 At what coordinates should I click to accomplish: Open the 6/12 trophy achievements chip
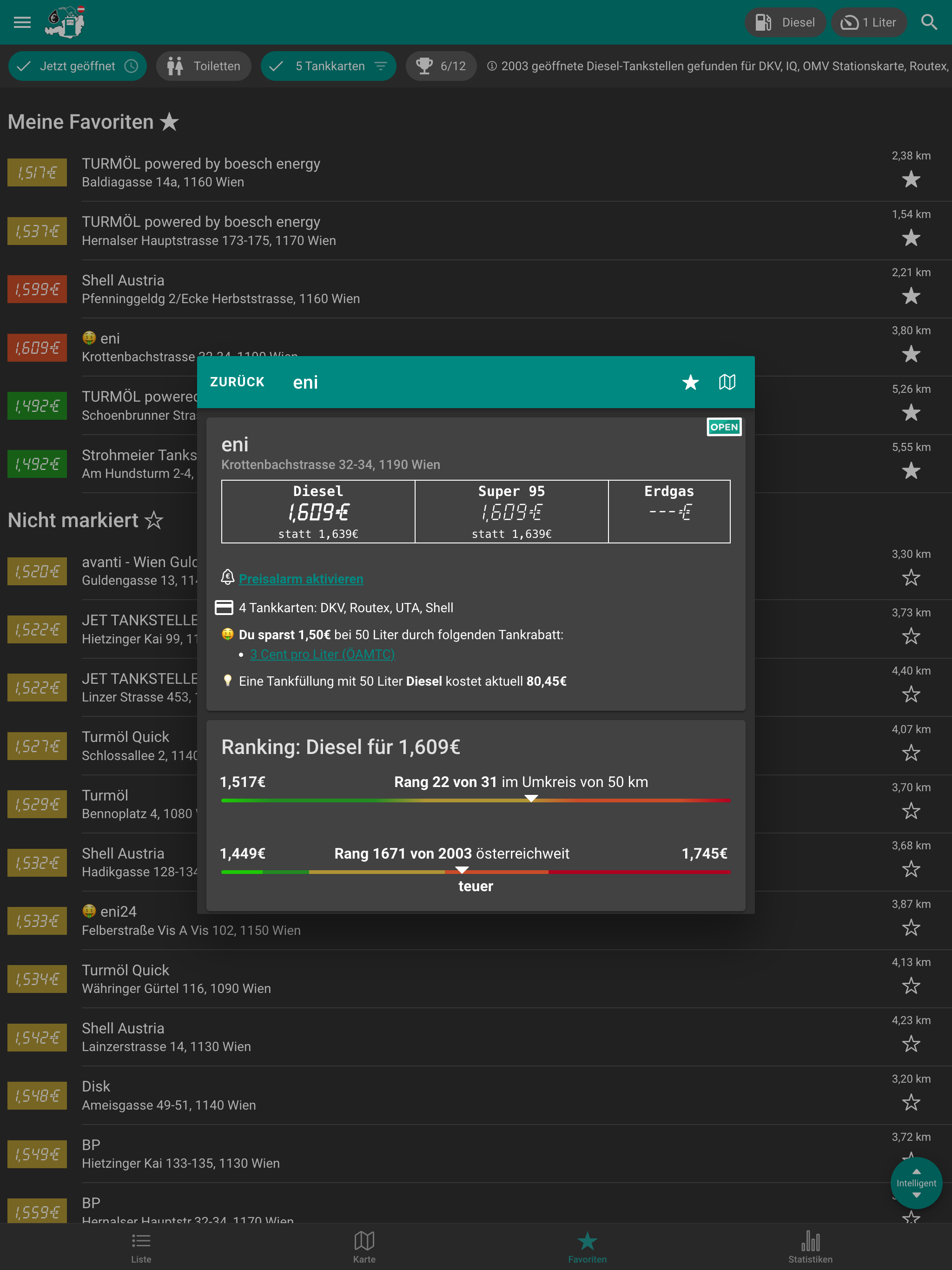(441, 66)
